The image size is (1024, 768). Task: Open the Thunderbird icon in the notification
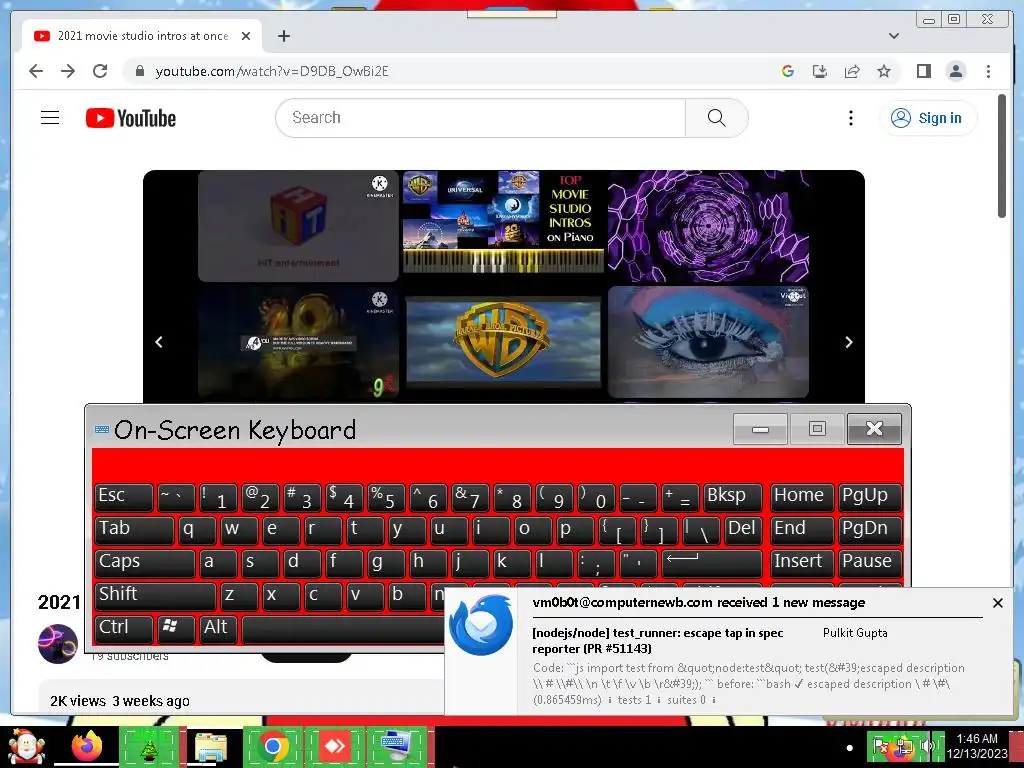click(x=481, y=624)
